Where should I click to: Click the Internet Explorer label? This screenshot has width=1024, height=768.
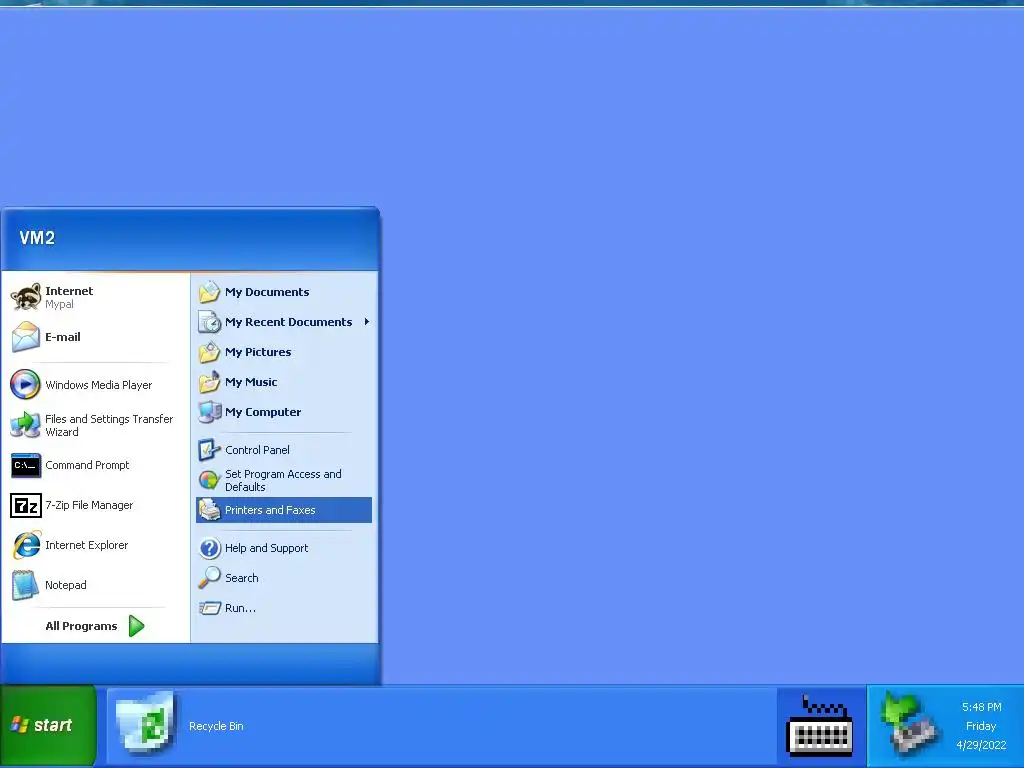[x=87, y=545]
